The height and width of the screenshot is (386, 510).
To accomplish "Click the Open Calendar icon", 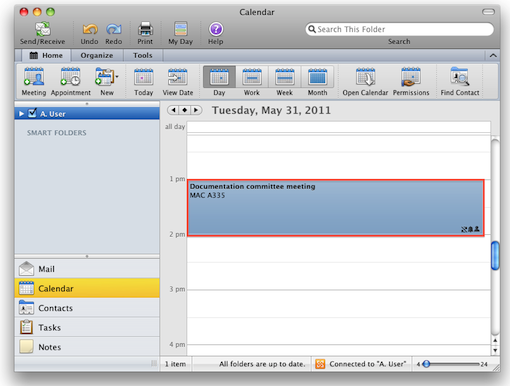I will coord(365,77).
